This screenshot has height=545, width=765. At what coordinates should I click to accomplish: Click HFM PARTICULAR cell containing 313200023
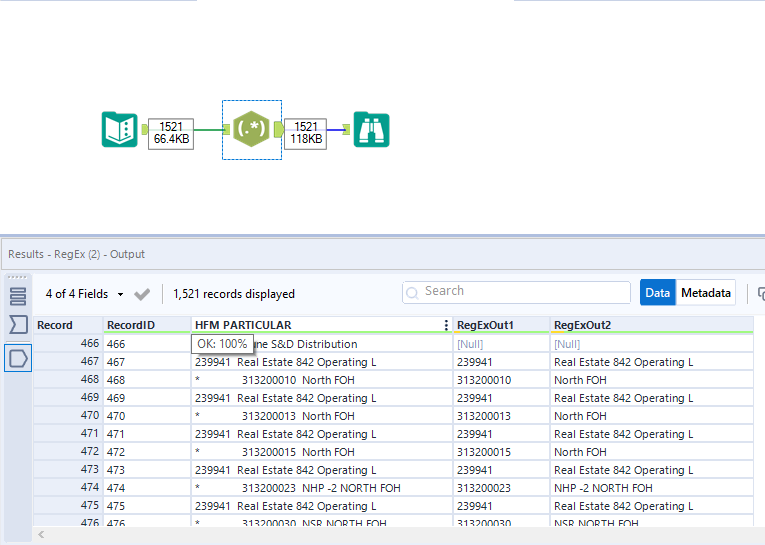[322, 488]
